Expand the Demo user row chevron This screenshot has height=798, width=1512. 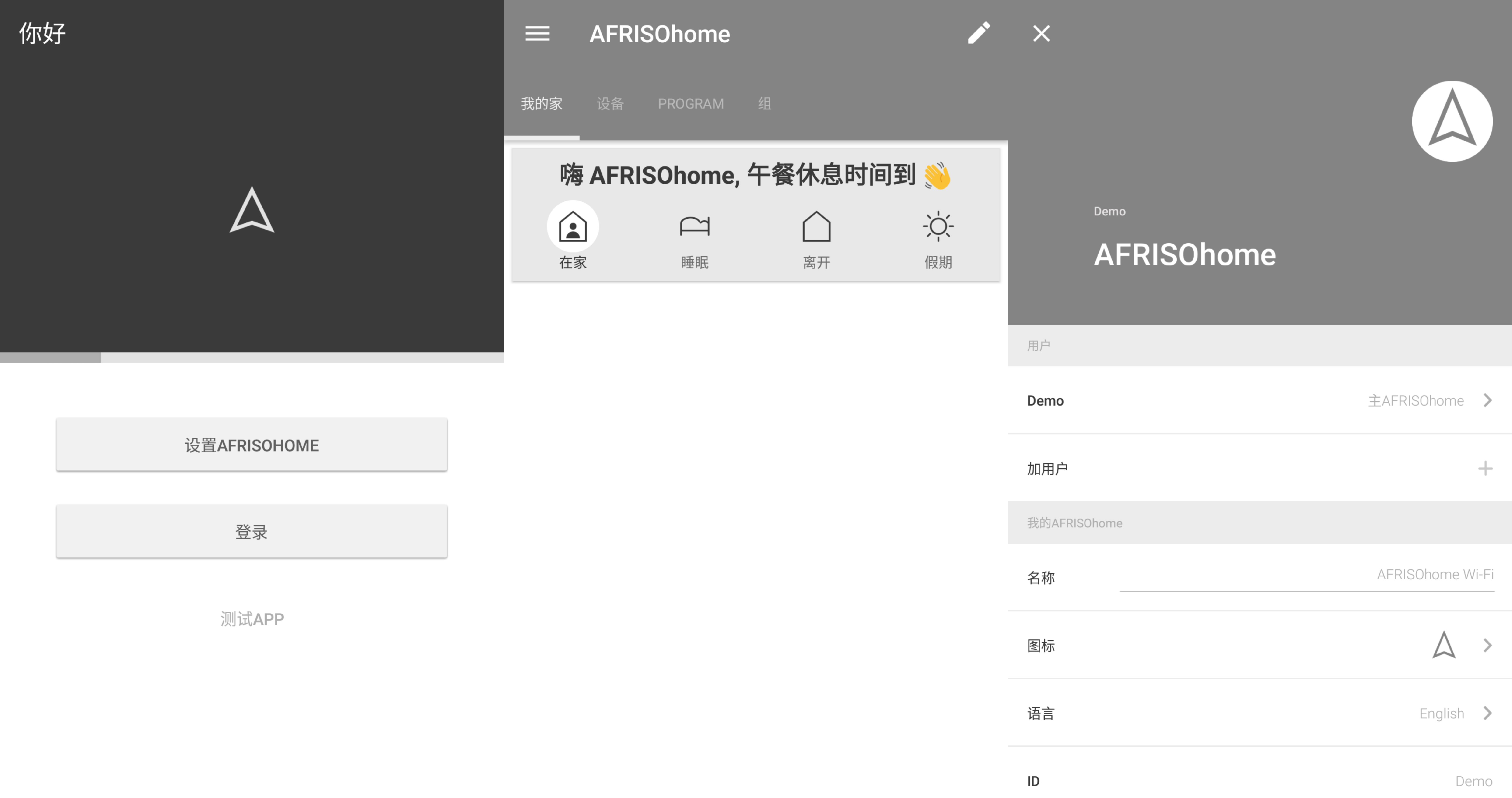(x=1487, y=400)
